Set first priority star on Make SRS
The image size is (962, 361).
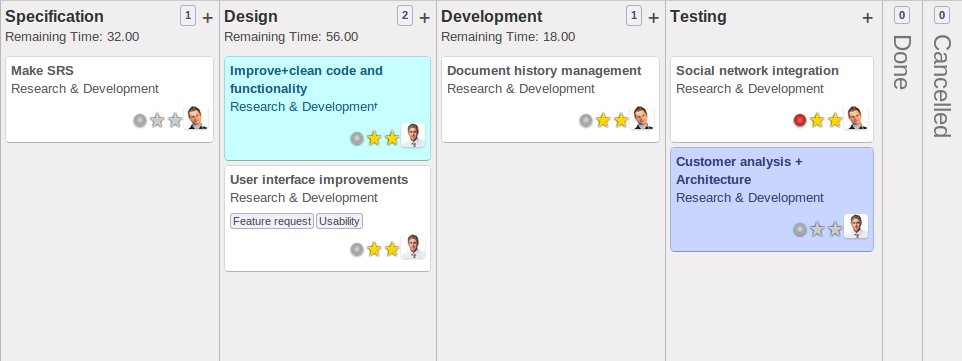click(157, 120)
